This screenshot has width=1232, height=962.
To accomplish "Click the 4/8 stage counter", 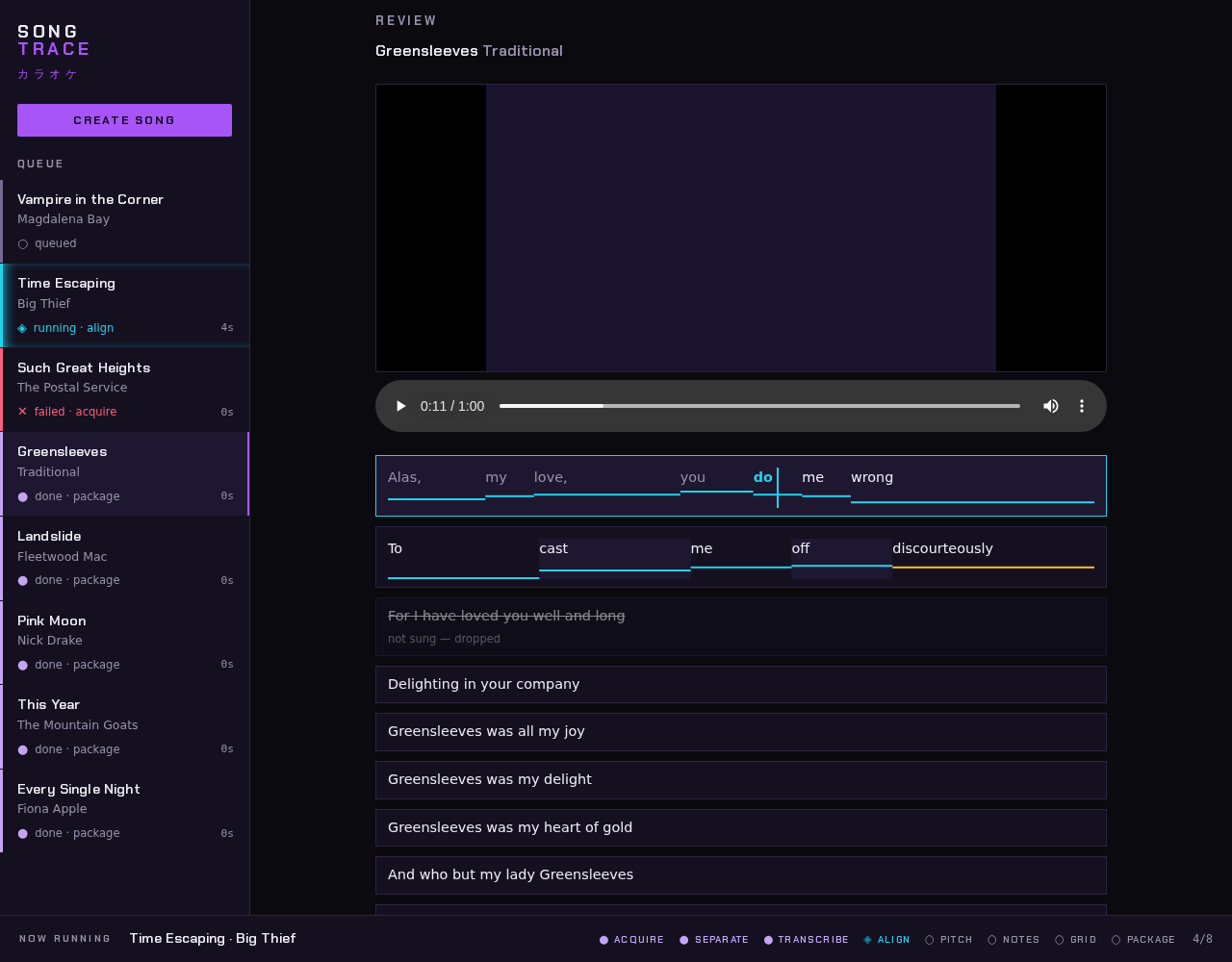I will (1203, 940).
